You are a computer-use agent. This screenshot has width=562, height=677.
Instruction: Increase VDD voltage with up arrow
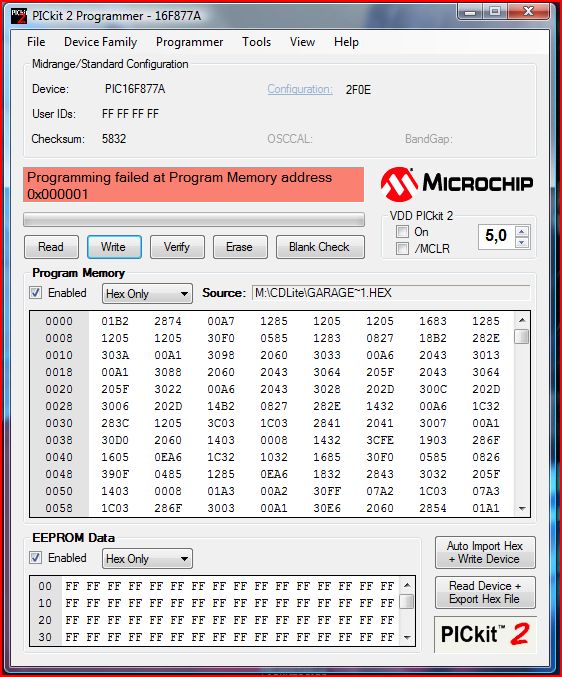point(522,232)
